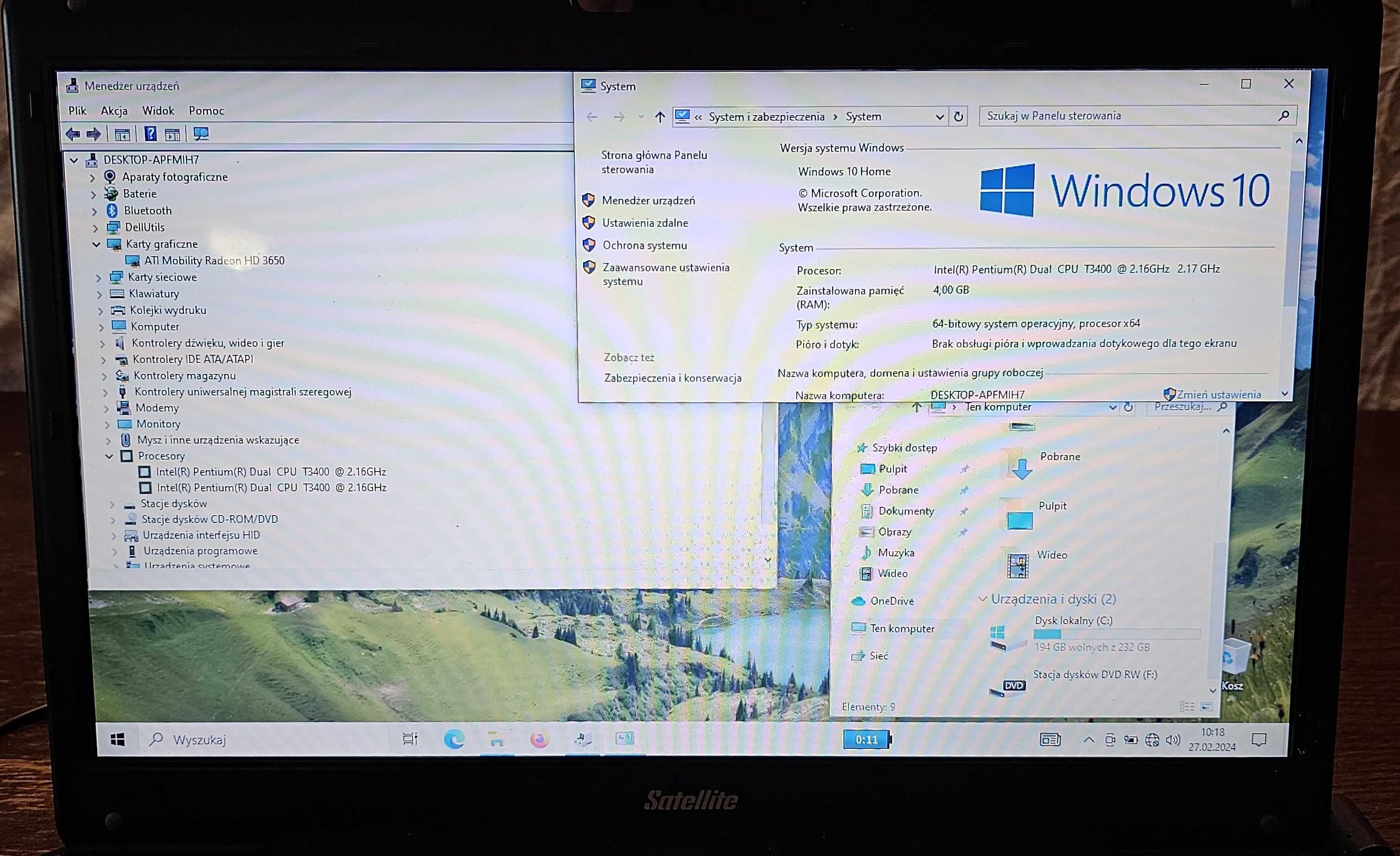Open the Plik menu in Device Manager
Viewport: 1400px width, 856px height.
click(77, 111)
